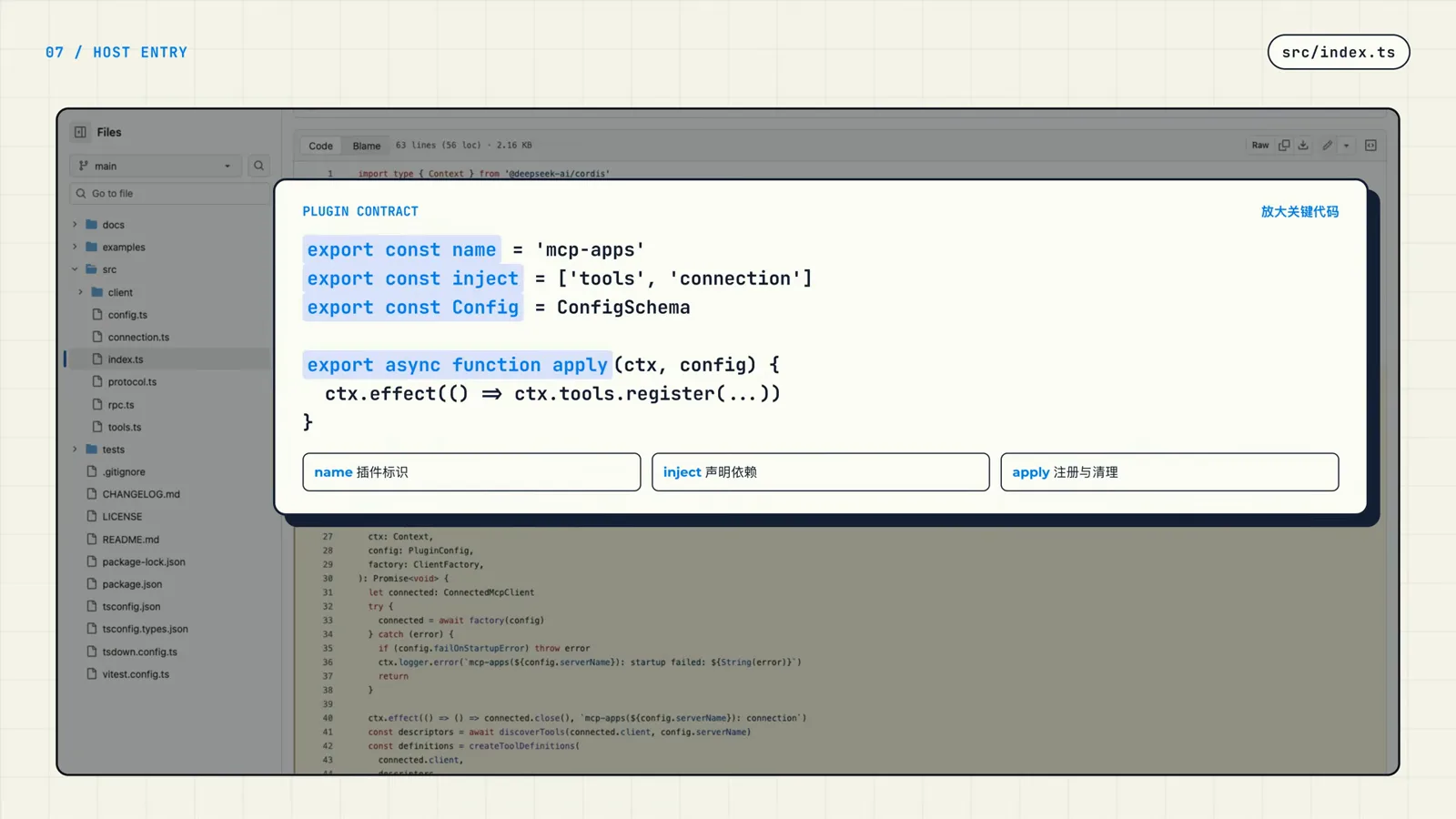Click the docs folder icon
Screen dimensions: 1456x819
(x=91, y=225)
